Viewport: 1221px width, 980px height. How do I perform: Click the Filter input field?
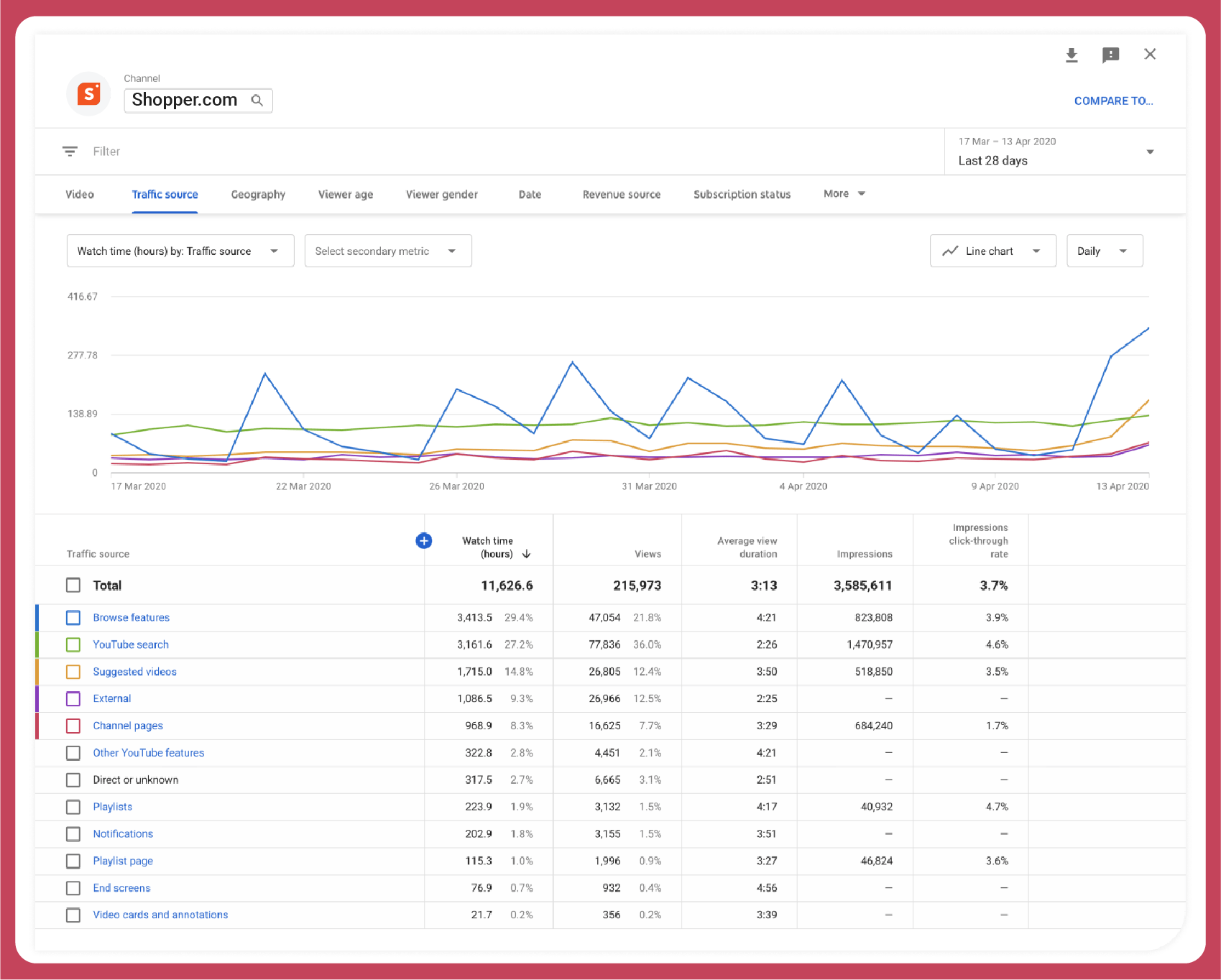tap(106, 152)
